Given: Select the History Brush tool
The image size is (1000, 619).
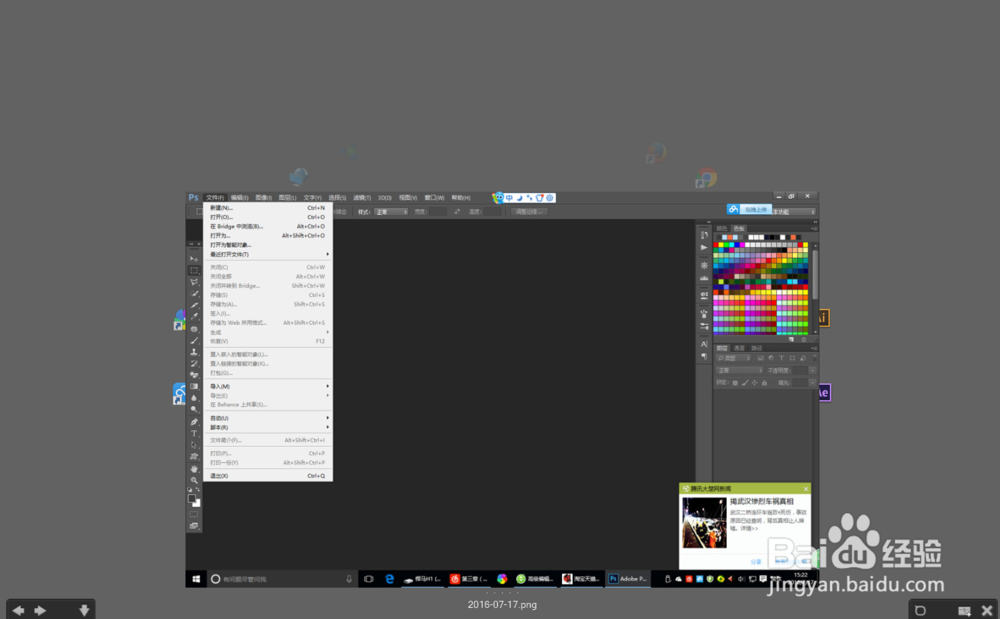Looking at the screenshot, I should 194,363.
